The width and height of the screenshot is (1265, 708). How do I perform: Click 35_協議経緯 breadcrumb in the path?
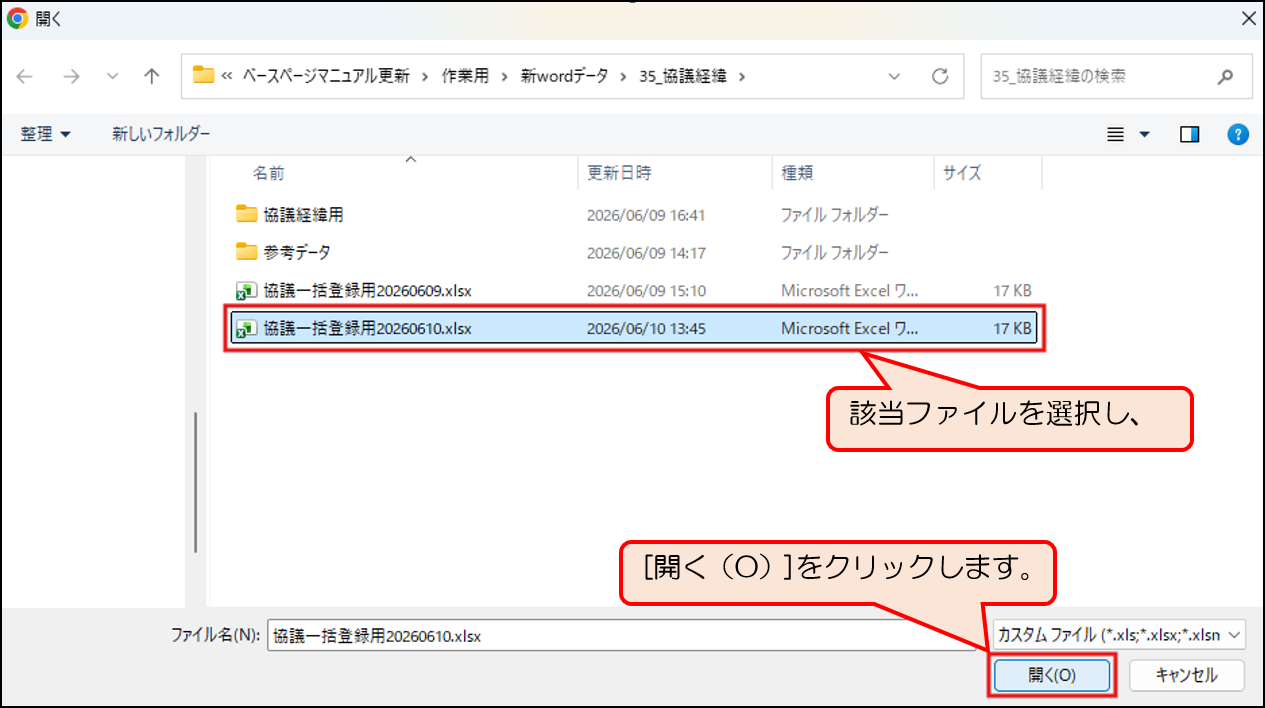682,76
